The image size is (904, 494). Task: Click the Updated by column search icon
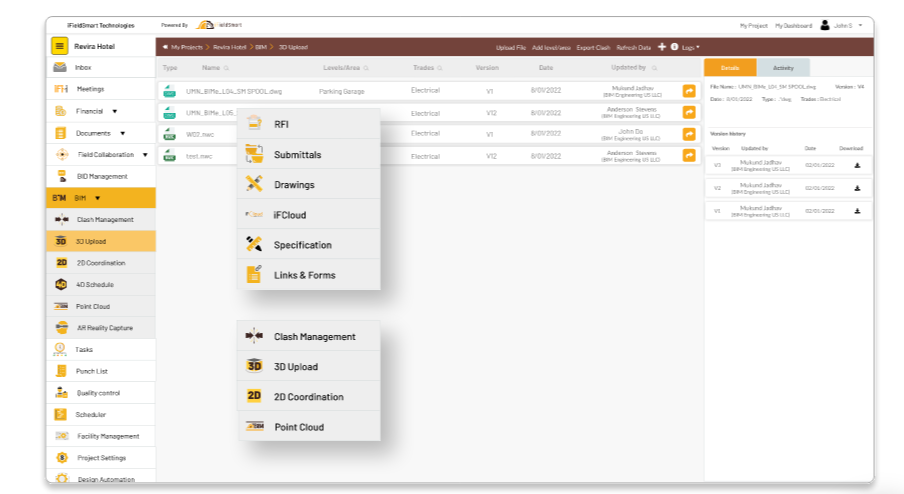coord(654,68)
